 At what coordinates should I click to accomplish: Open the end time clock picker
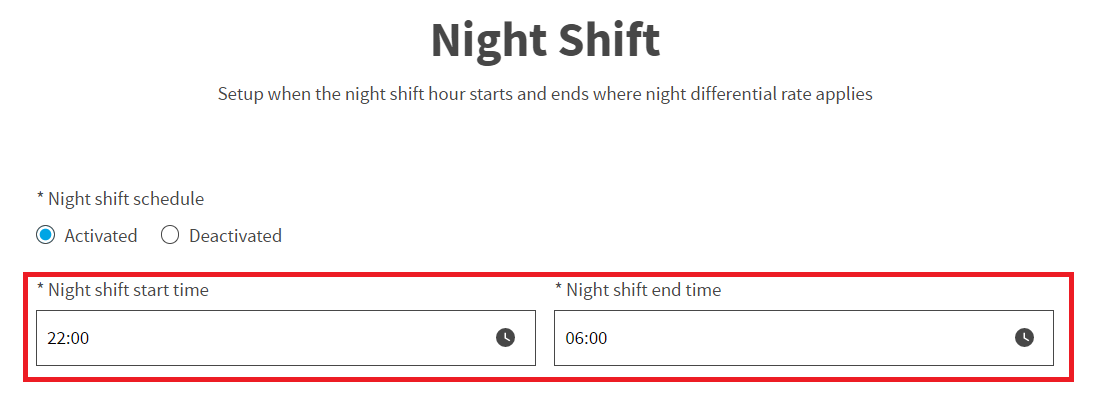coord(1024,337)
